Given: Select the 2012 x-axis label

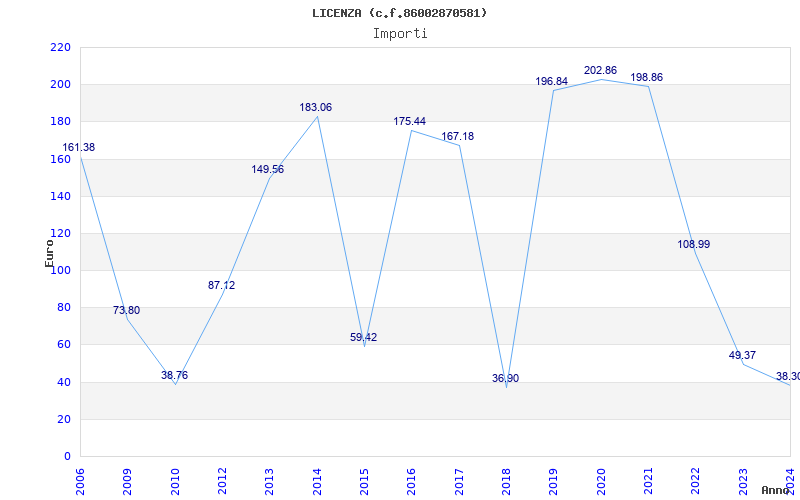Looking at the screenshot, I should coord(222,481).
